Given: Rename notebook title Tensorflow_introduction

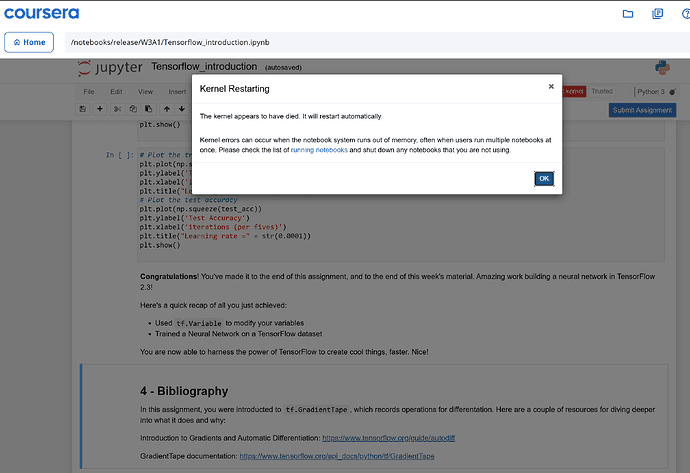Looking at the screenshot, I should (x=204, y=66).
